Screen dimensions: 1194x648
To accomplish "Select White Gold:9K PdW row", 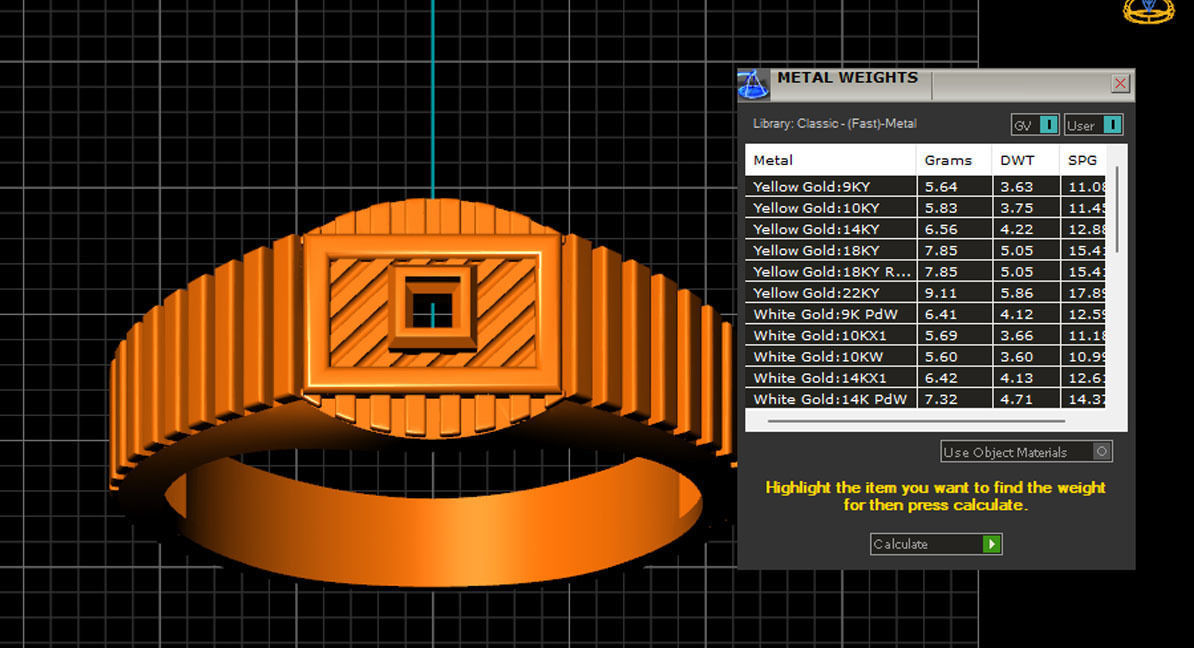I will tap(925, 314).
